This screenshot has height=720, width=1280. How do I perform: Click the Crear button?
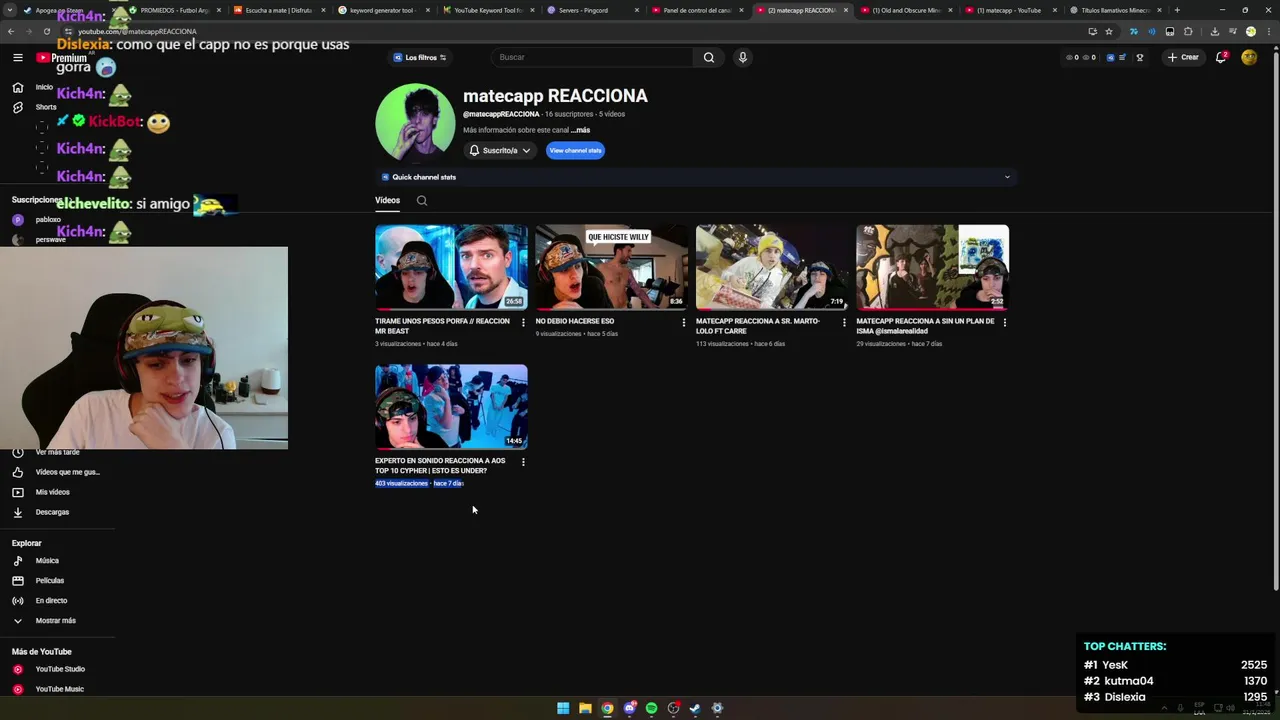1183,57
